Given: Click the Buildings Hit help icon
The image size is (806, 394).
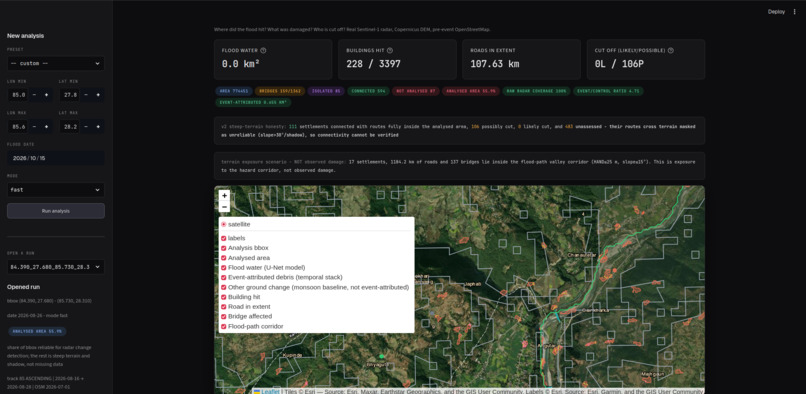Looking at the screenshot, I should click(x=390, y=50).
